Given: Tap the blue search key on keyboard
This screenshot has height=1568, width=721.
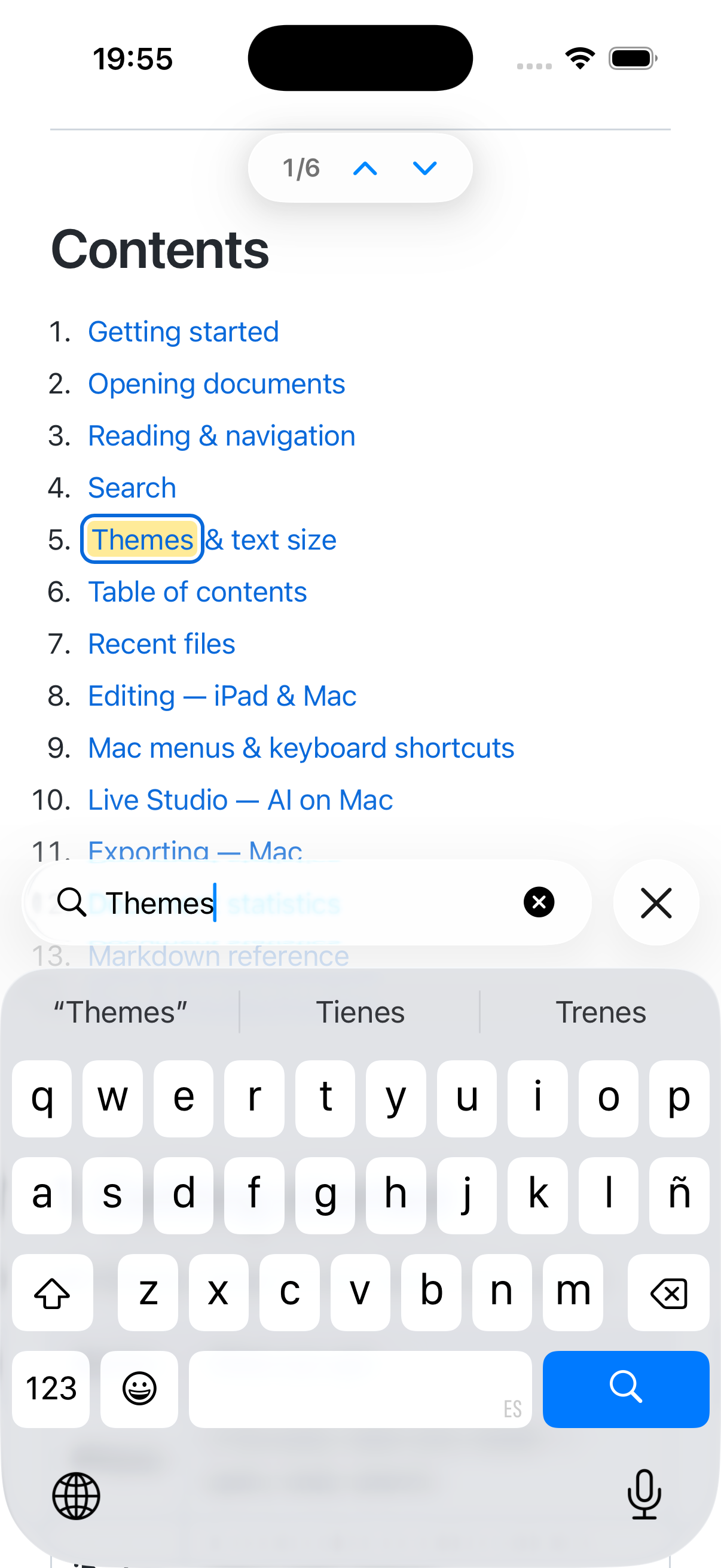Looking at the screenshot, I should pos(625,1389).
